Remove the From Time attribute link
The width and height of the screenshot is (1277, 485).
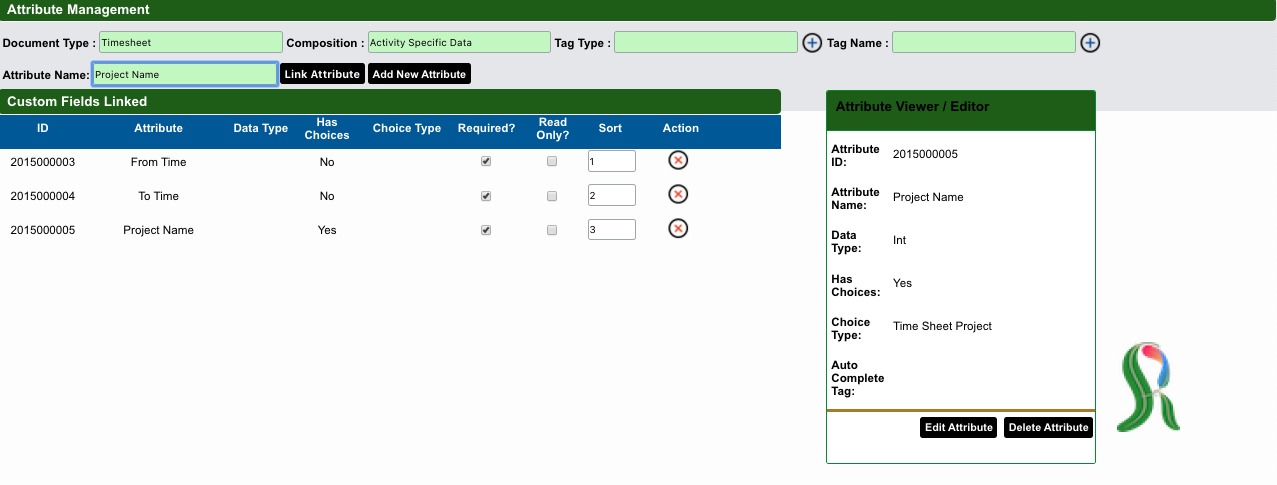point(678,160)
